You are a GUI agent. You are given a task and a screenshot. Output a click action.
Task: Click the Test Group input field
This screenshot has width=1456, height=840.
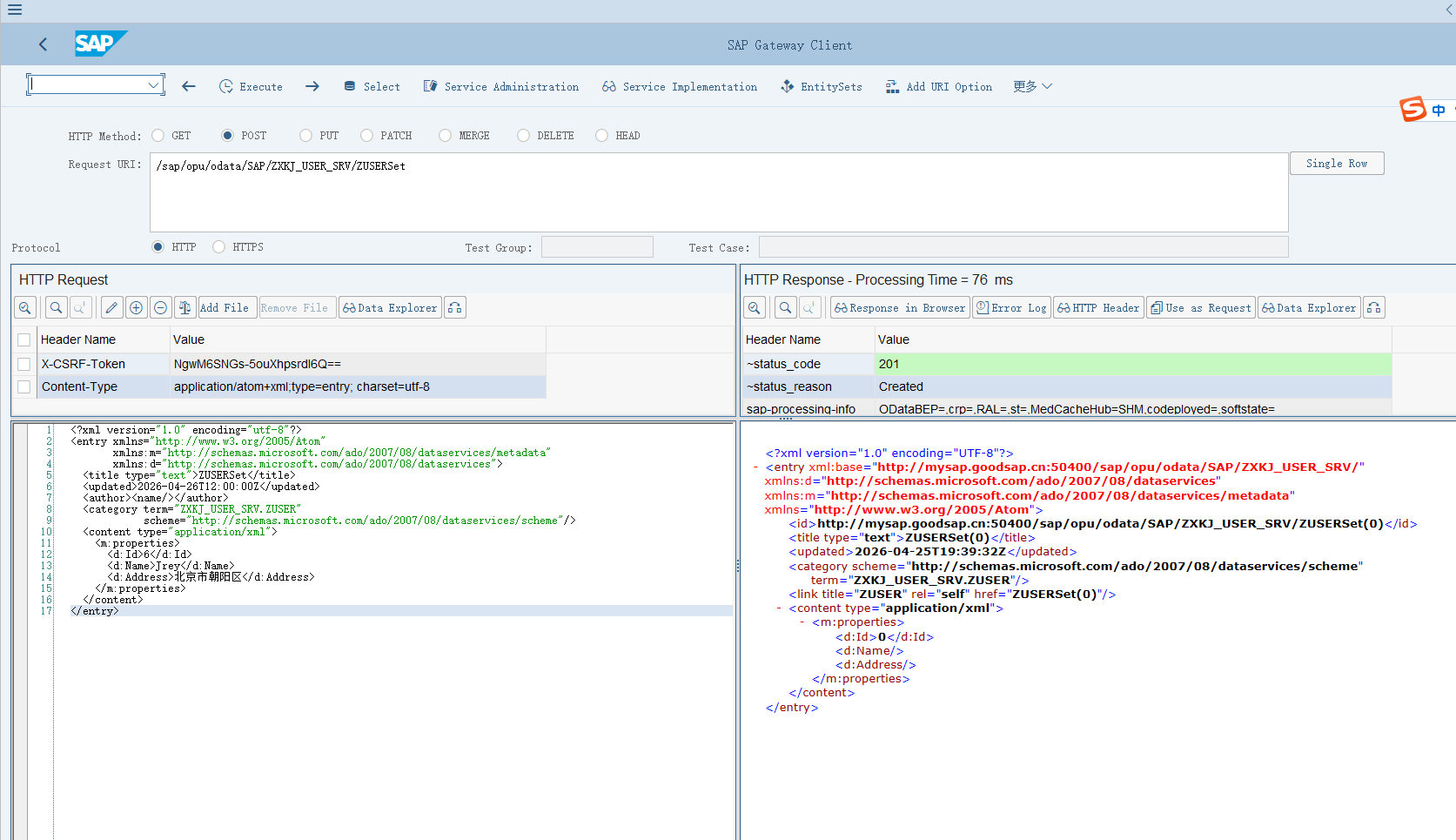[x=597, y=247]
